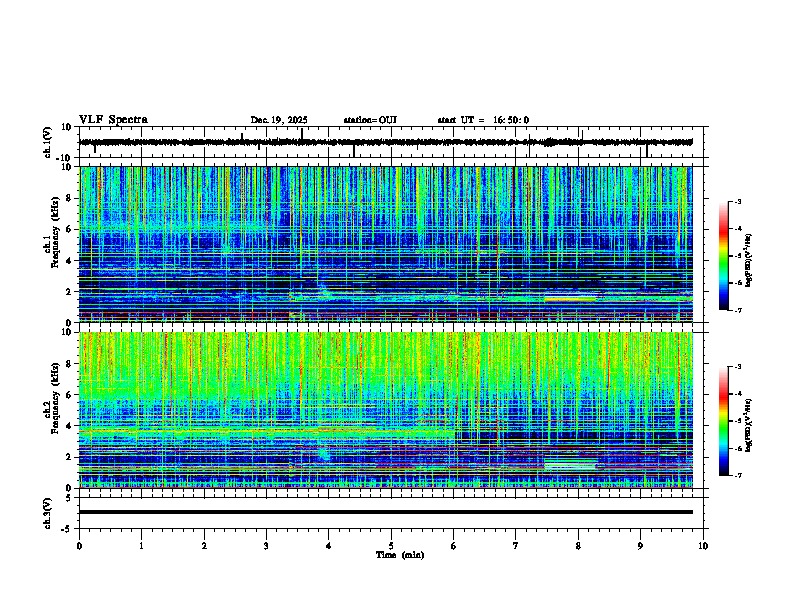Click time axis tick label "1"
Image resolution: width=792 pixels, height=612 pixels.
tap(141, 546)
